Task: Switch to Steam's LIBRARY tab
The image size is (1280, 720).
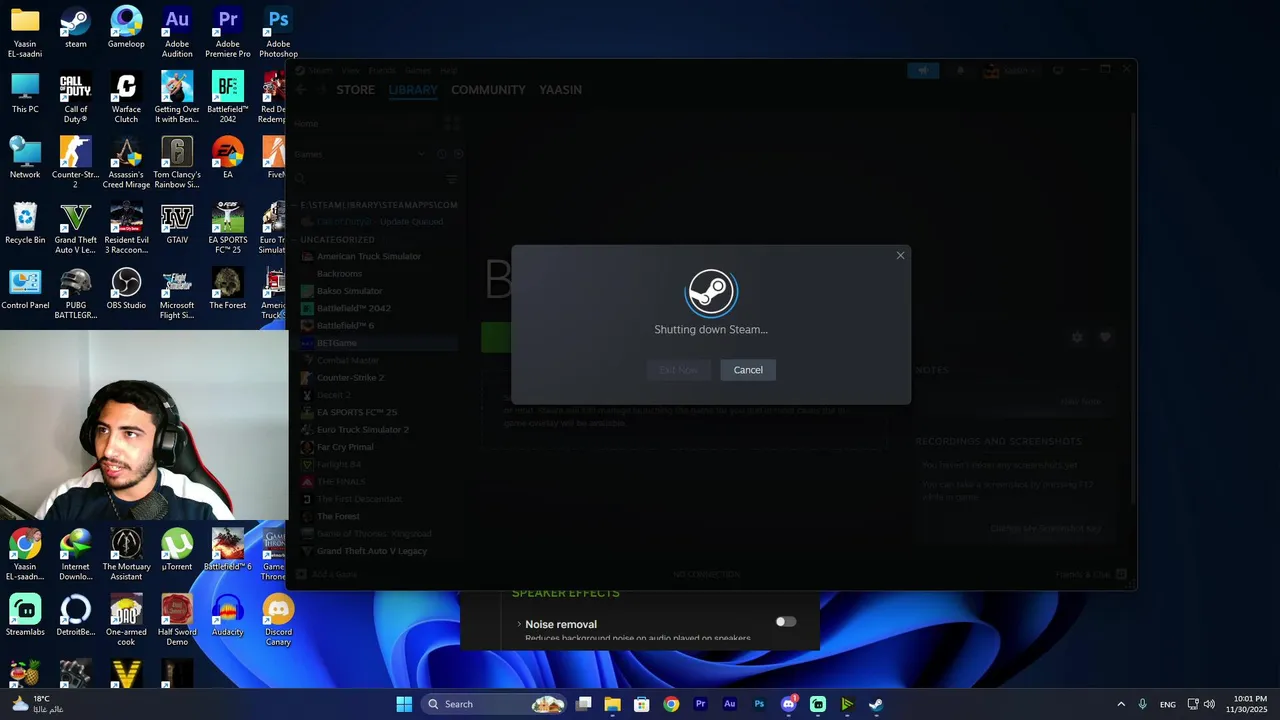Action: tap(413, 90)
